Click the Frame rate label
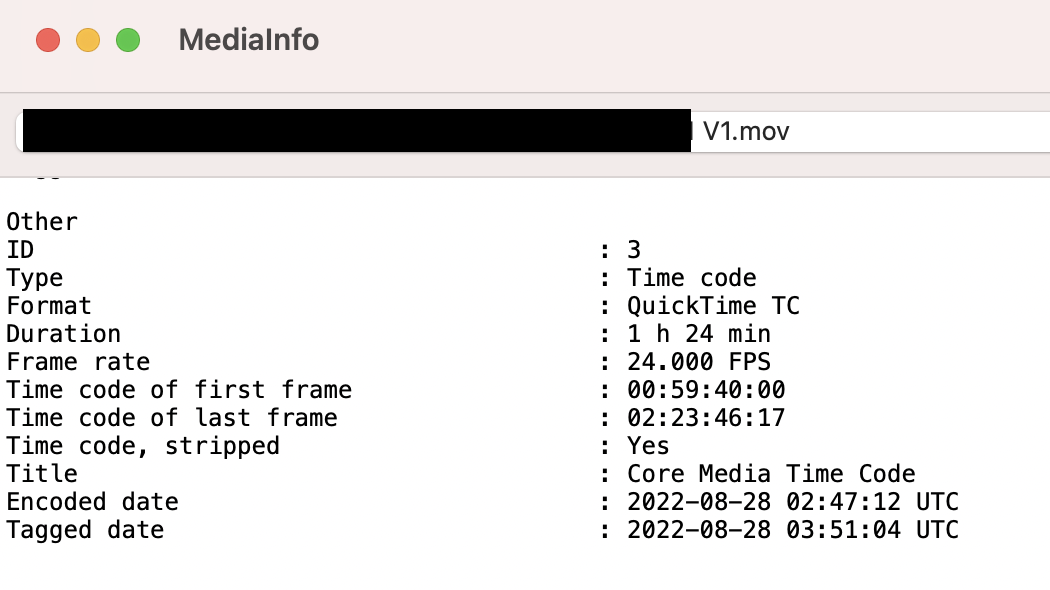 click(x=78, y=362)
